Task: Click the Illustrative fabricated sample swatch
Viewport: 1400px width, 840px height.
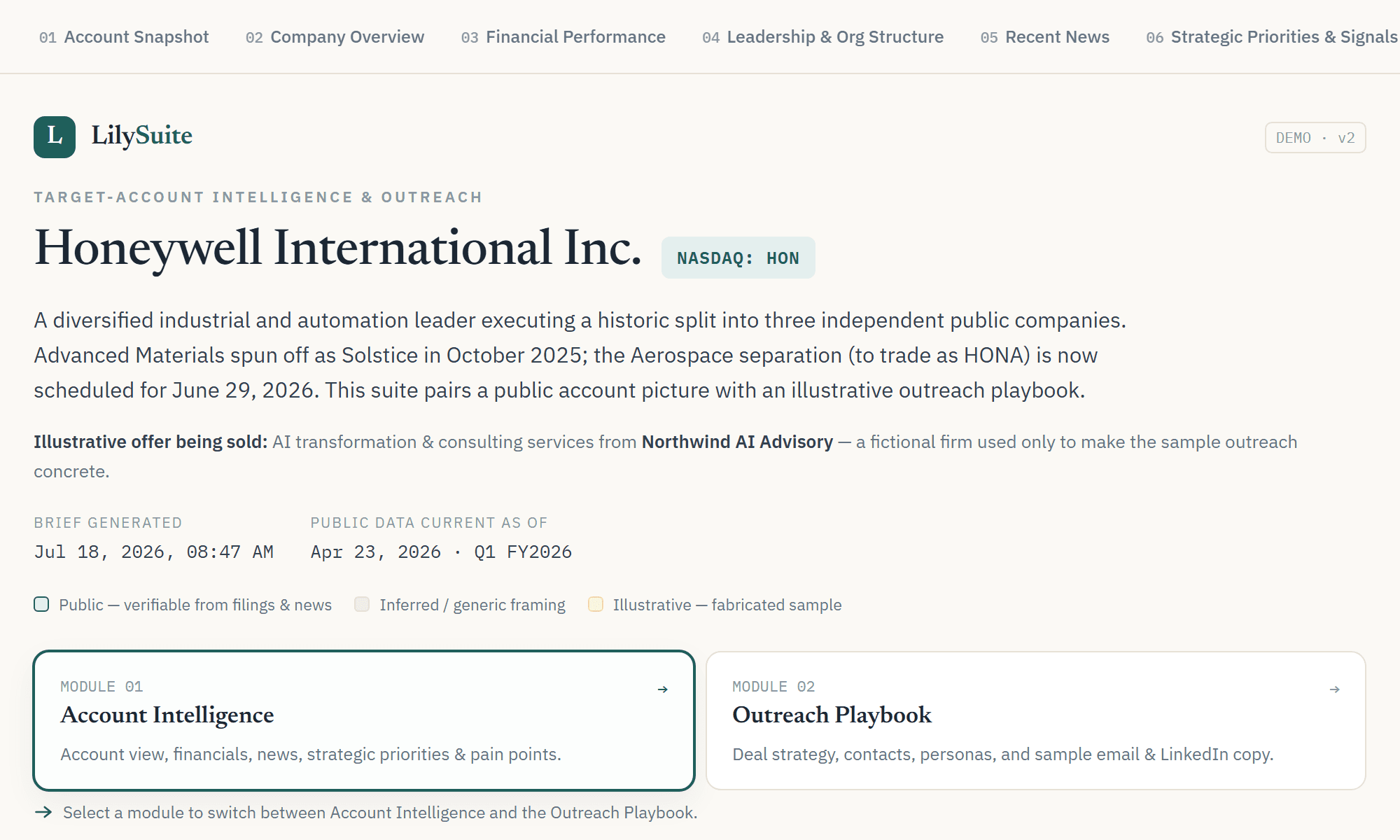Action: click(596, 604)
